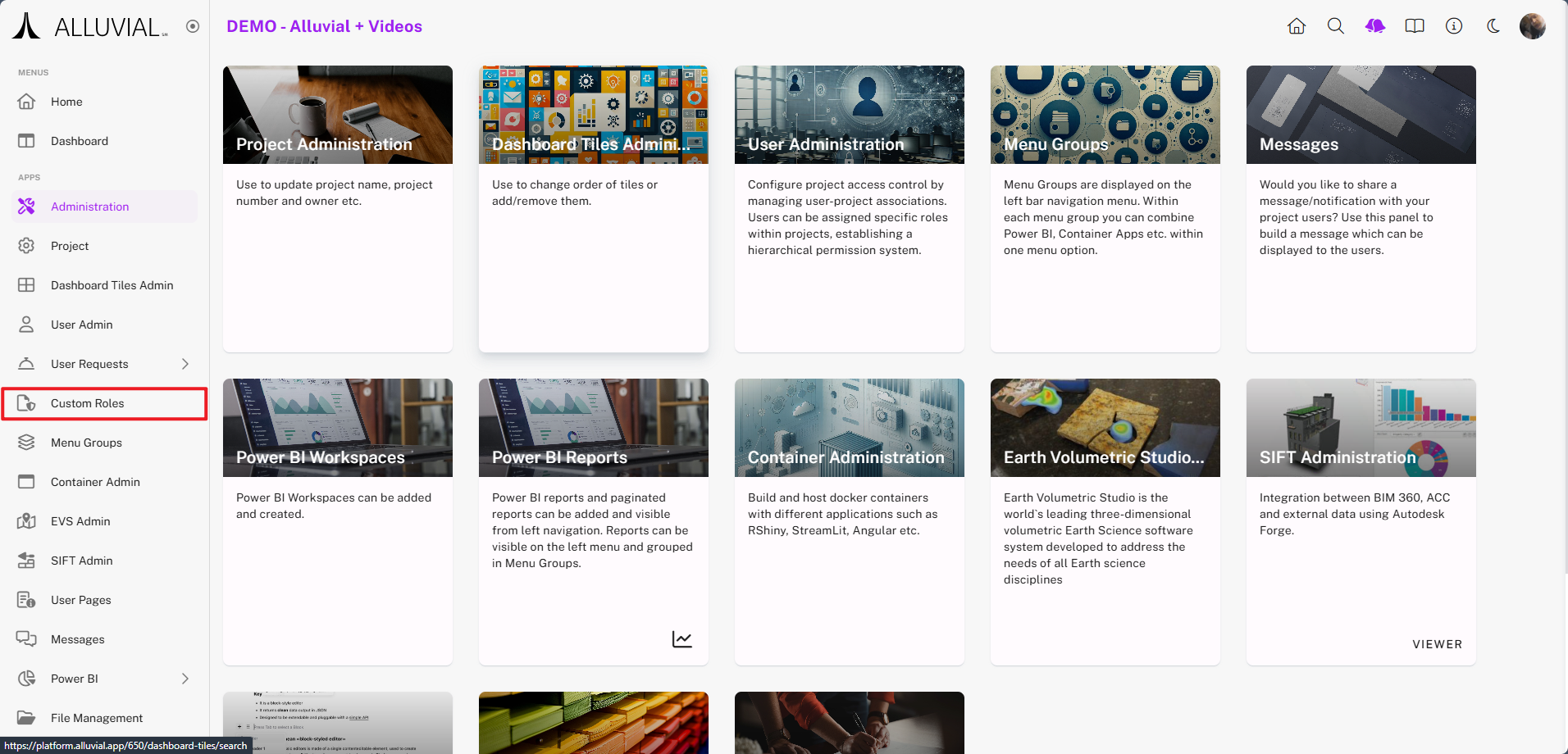Viewport: 1568px width, 754px height.
Task: Open the Messages tile image
Action: (x=1361, y=115)
